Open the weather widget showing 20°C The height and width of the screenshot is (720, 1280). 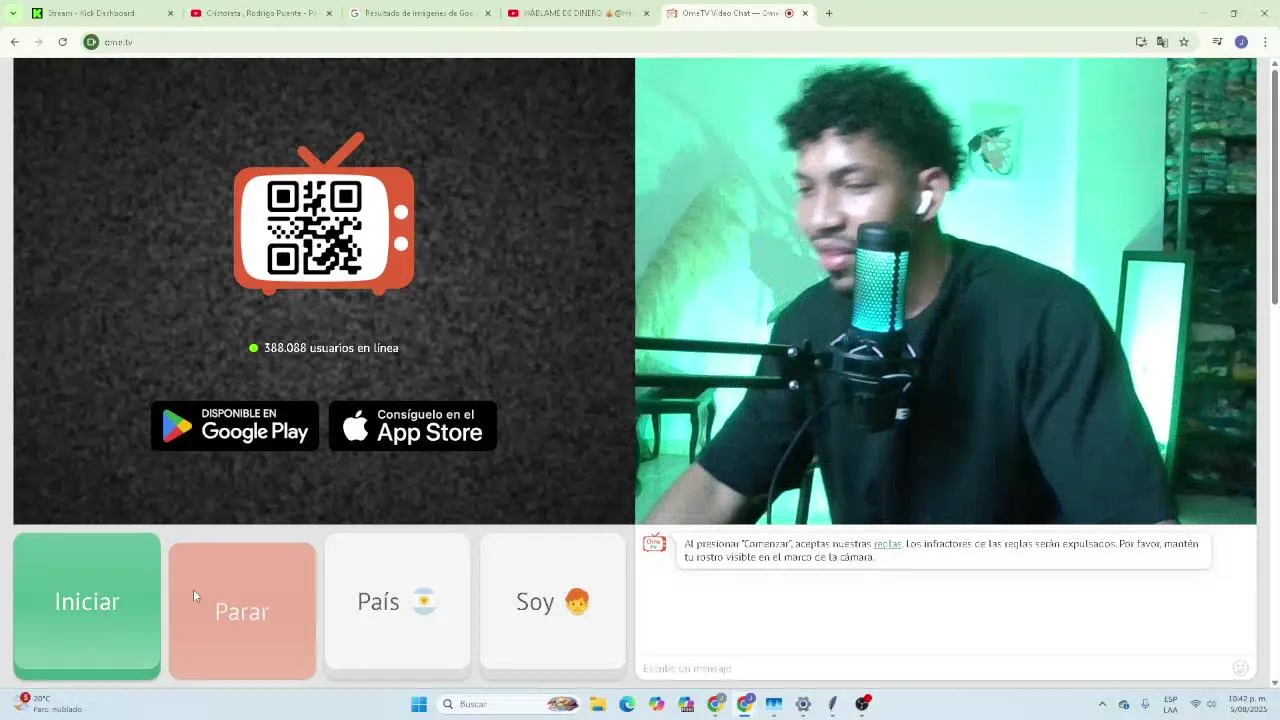[50, 704]
